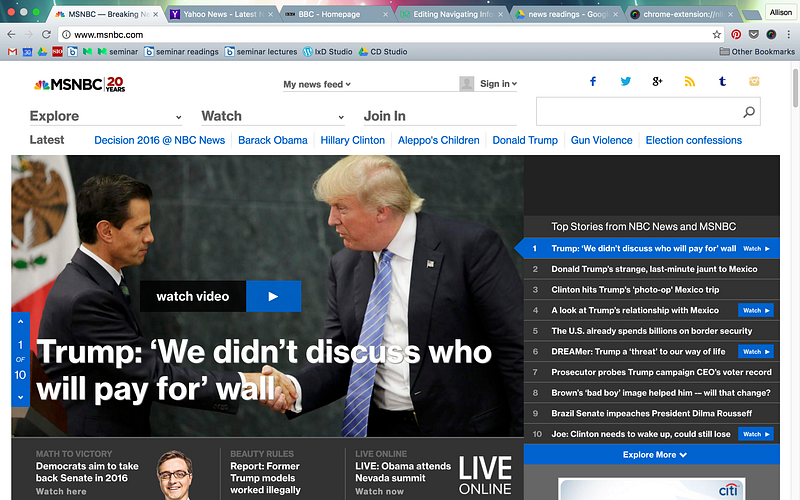This screenshot has width=800, height=500.
Task: Open My news feed dropdown
Action: [317, 84]
